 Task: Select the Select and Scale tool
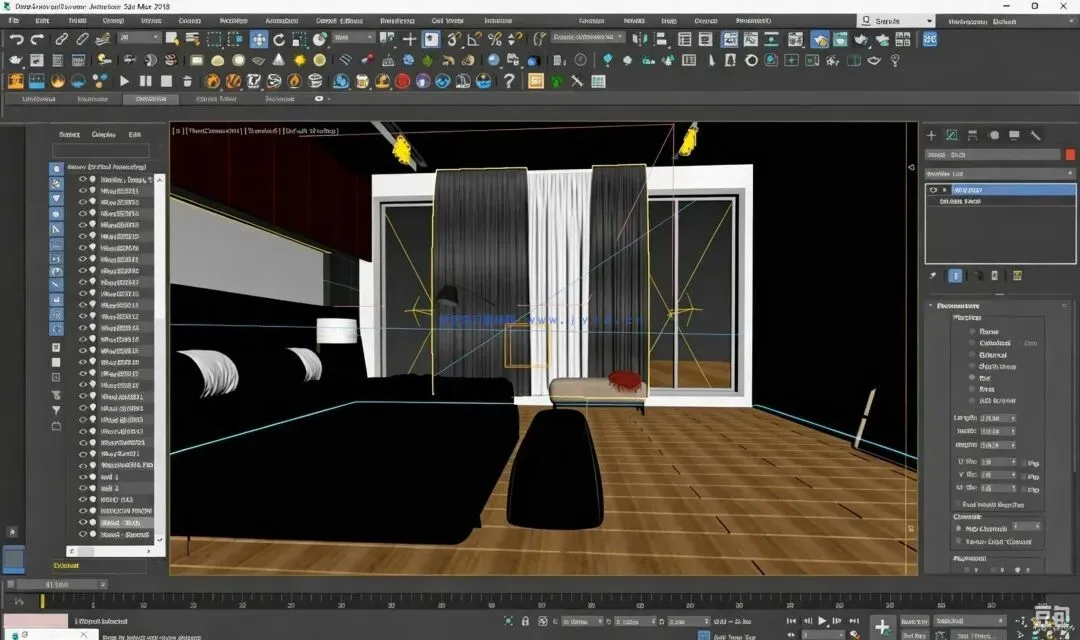coord(299,39)
